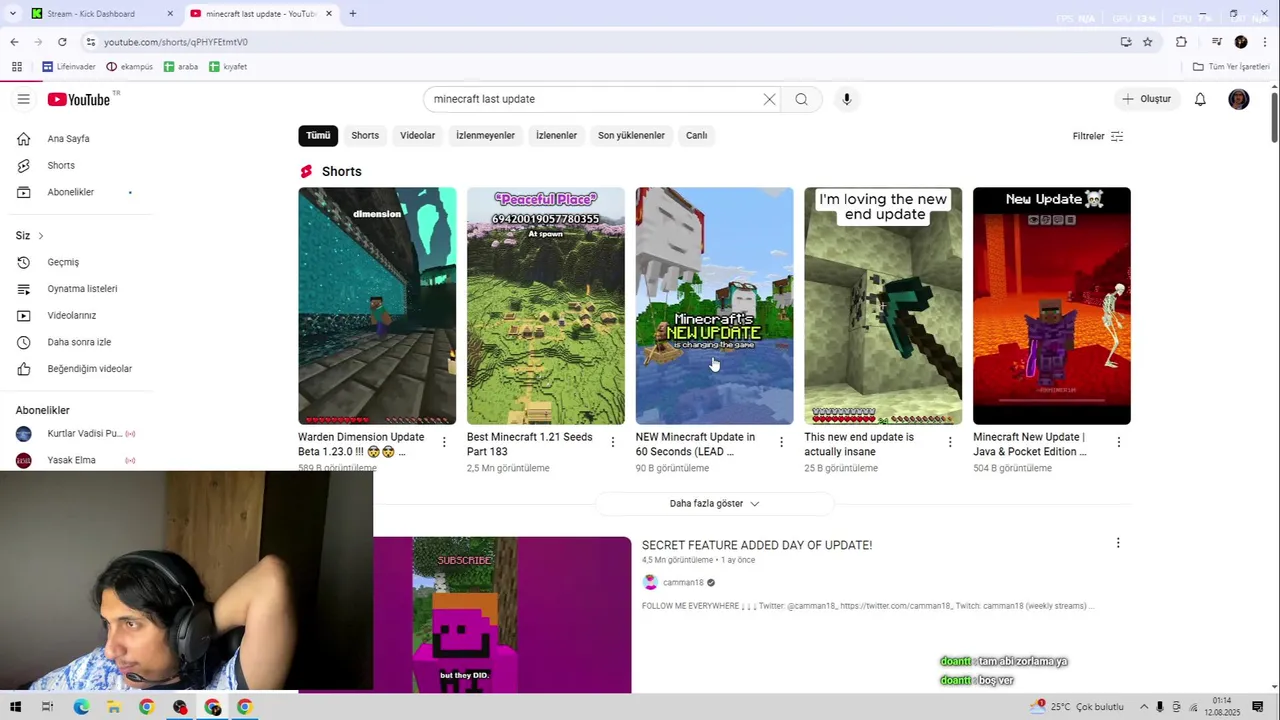Select the İzlenenler filter chip
Image resolution: width=1280 pixels, height=720 pixels.
tap(556, 135)
